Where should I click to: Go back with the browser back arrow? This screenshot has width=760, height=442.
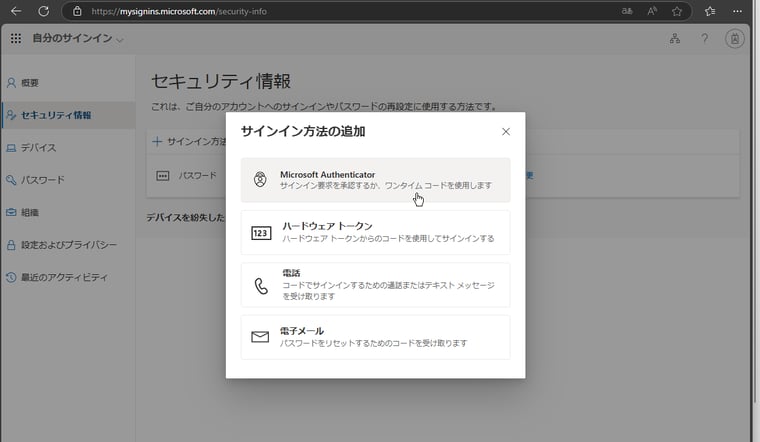click(x=16, y=11)
